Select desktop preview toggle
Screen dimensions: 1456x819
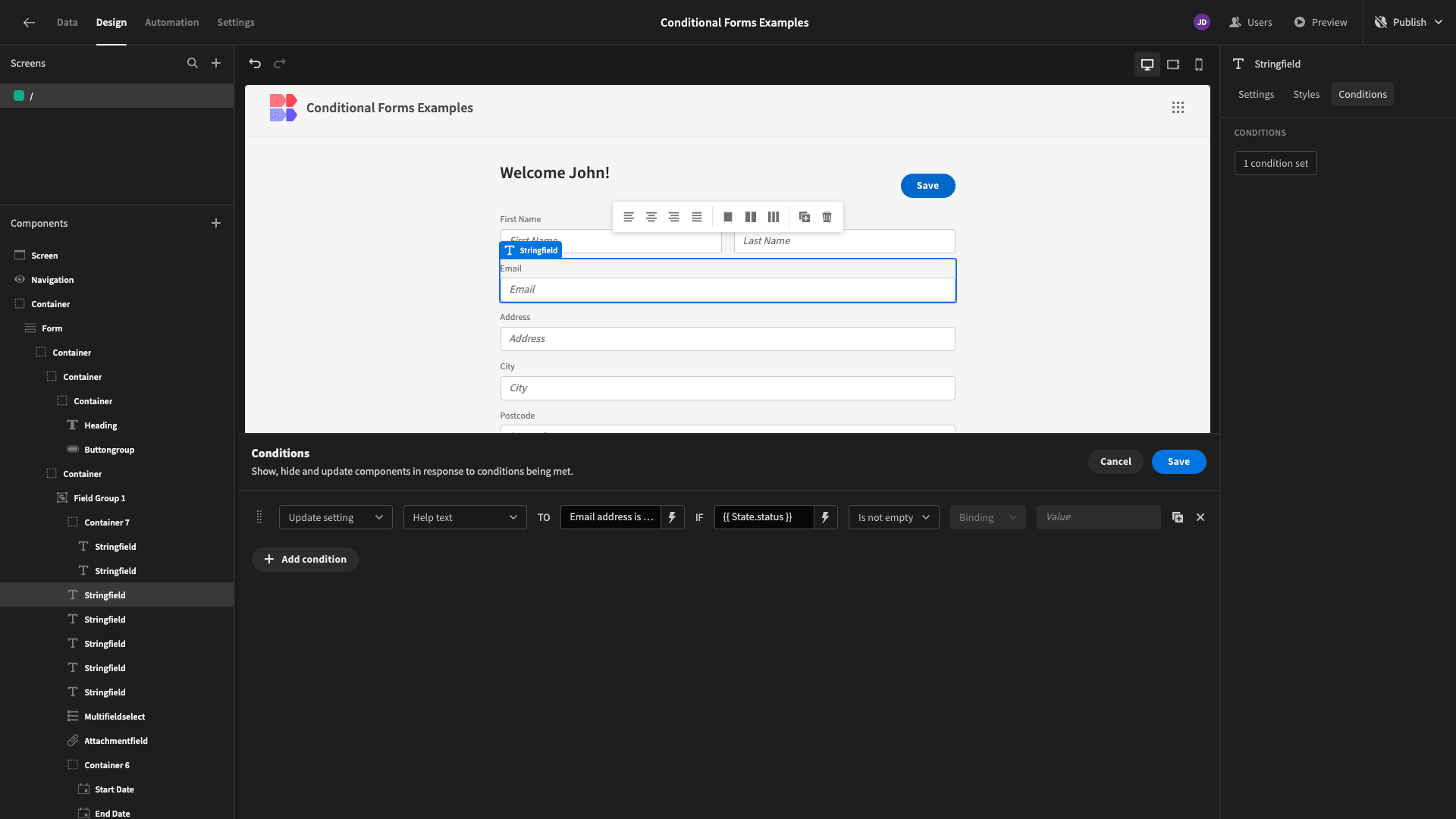pyautogui.click(x=1147, y=64)
